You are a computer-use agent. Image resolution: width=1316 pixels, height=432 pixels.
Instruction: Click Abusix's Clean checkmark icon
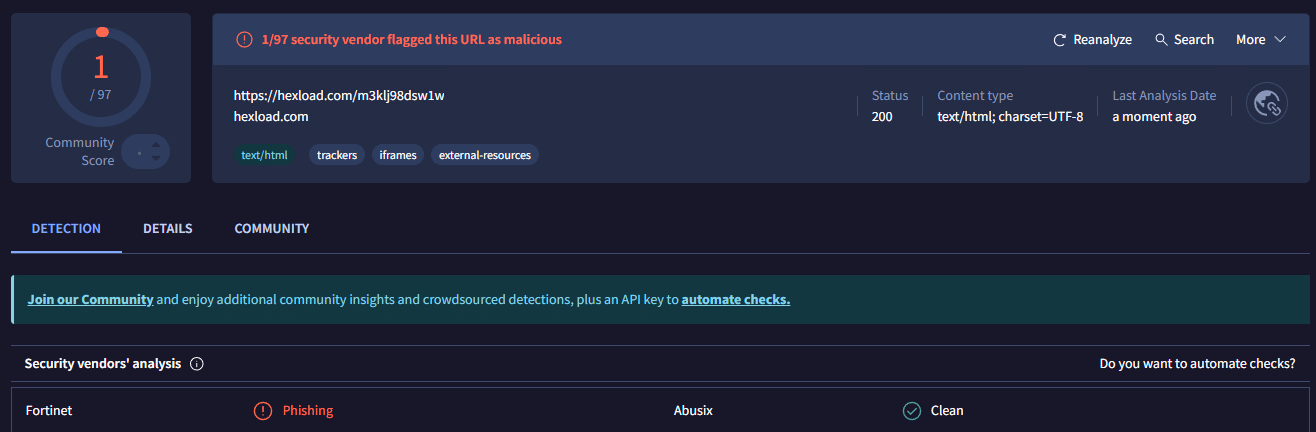click(x=912, y=411)
